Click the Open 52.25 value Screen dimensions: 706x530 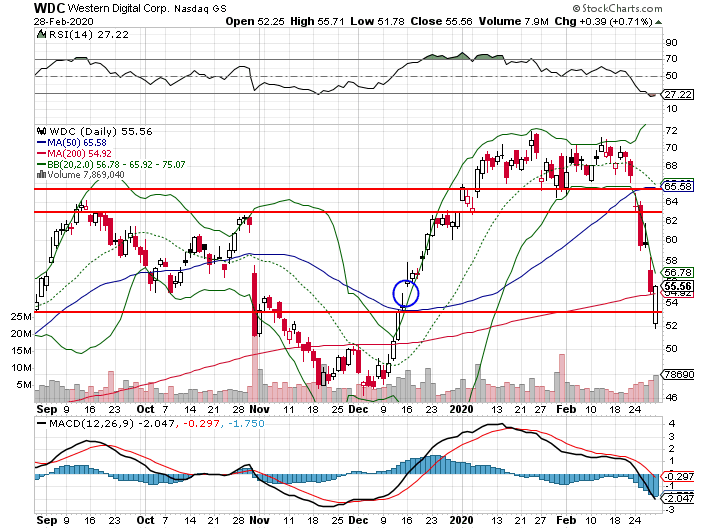click(x=255, y=21)
